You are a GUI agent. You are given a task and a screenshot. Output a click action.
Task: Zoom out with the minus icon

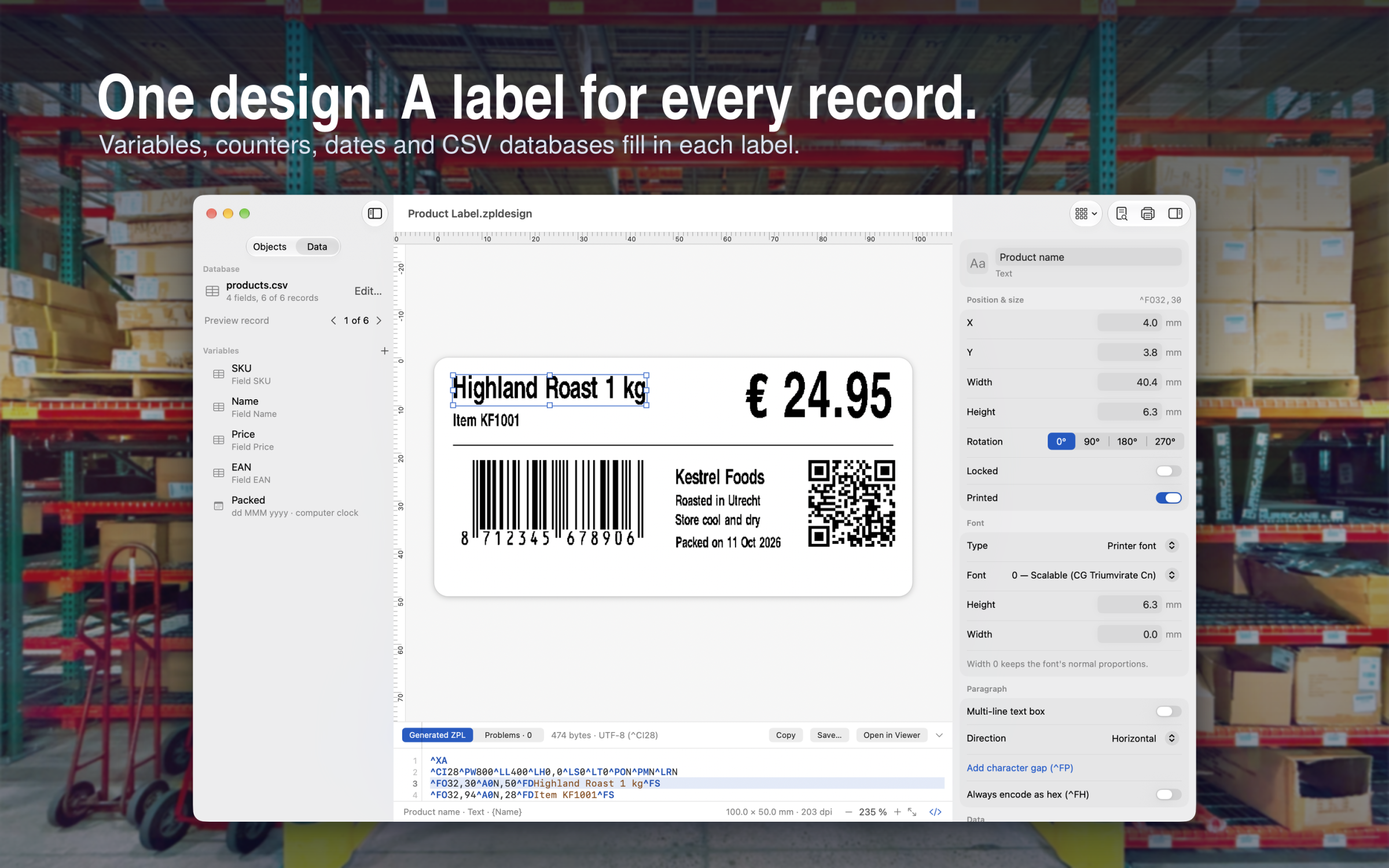(848, 812)
